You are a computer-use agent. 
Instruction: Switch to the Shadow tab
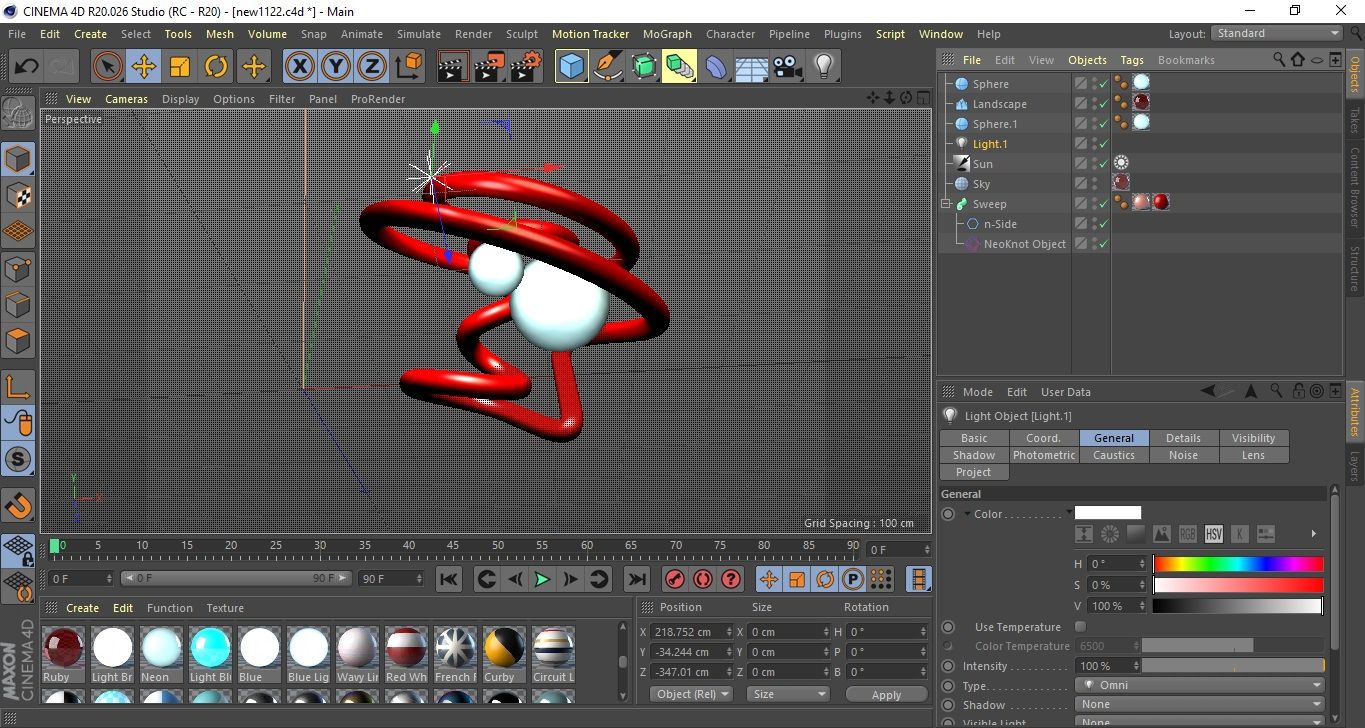[973, 455]
